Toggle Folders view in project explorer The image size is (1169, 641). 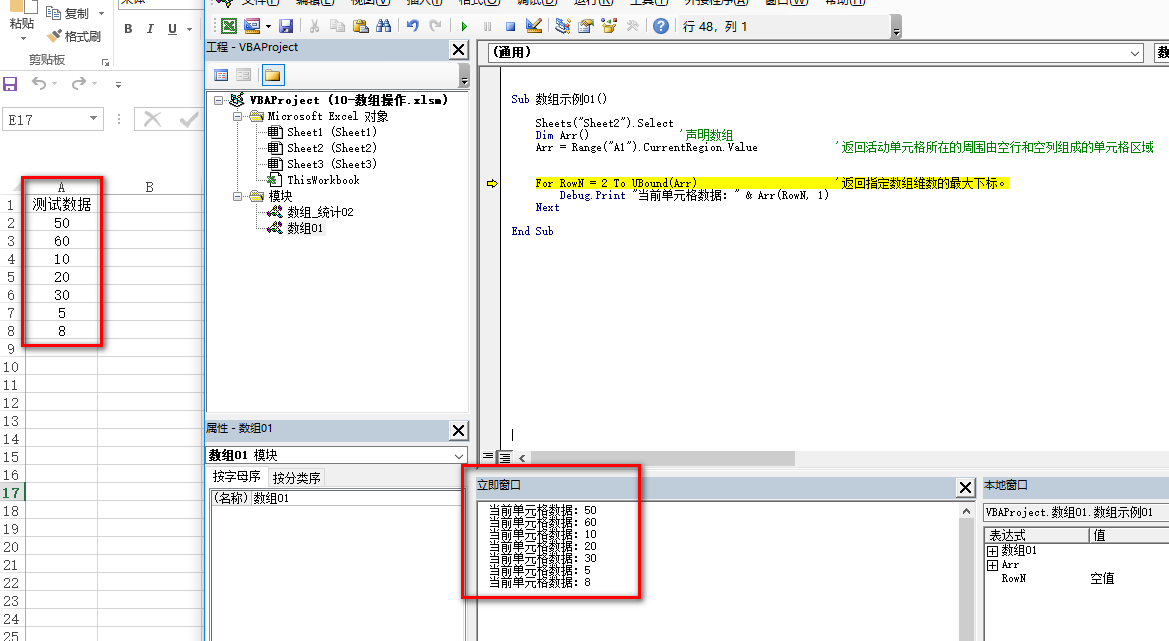pos(272,75)
